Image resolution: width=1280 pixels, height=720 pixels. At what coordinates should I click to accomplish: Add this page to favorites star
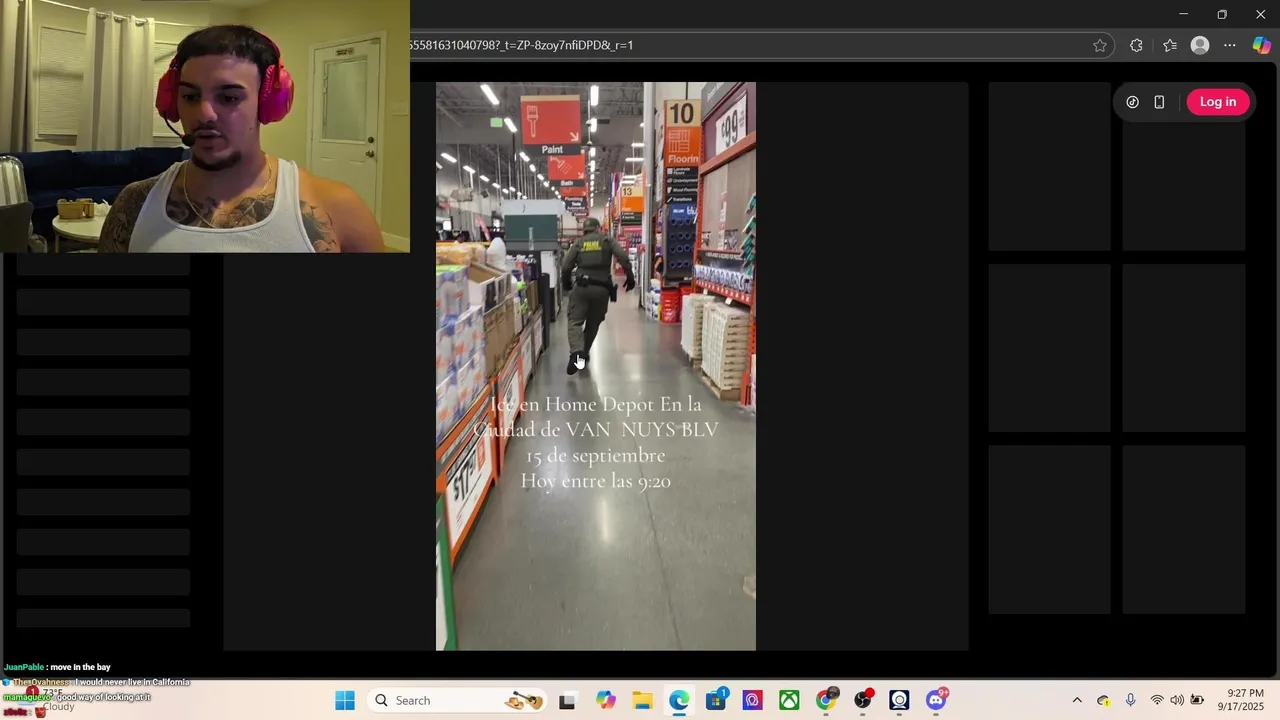coord(1100,45)
